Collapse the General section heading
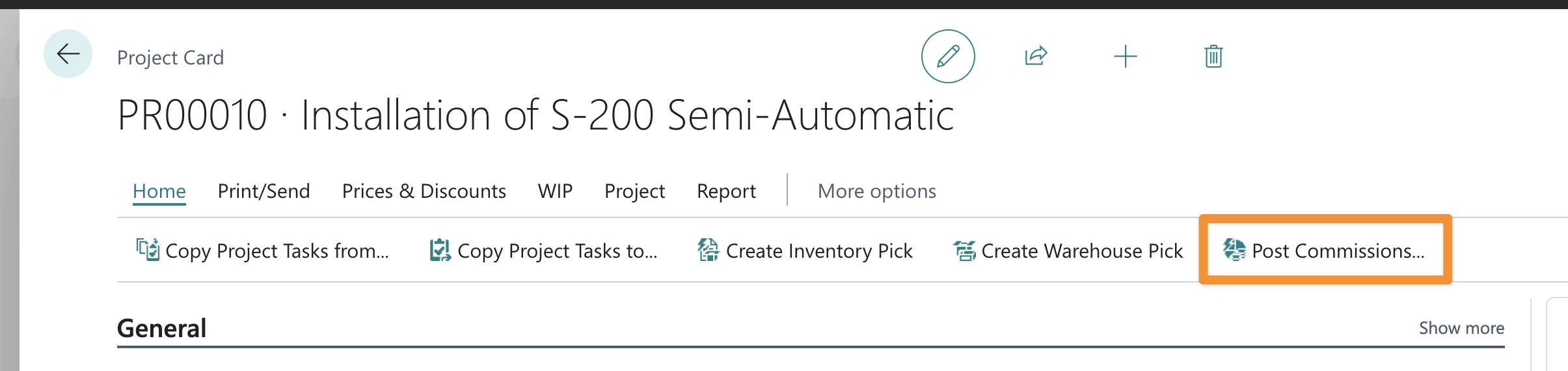Viewport: 1568px width, 371px height. [162, 328]
